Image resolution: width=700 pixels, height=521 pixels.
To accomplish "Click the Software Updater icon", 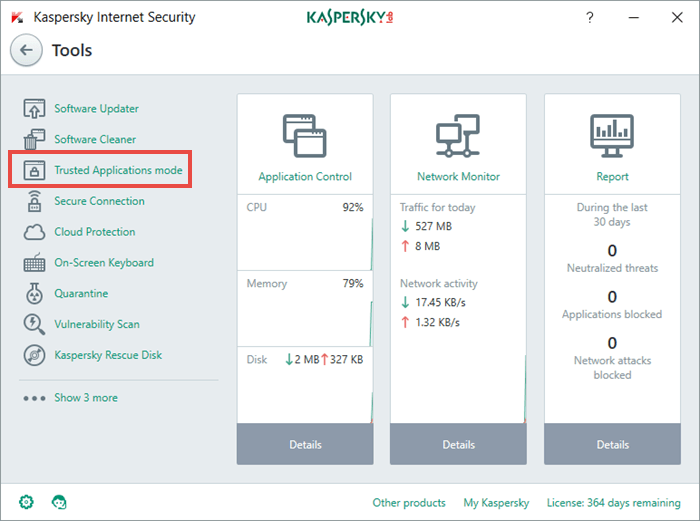I will (x=34, y=108).
